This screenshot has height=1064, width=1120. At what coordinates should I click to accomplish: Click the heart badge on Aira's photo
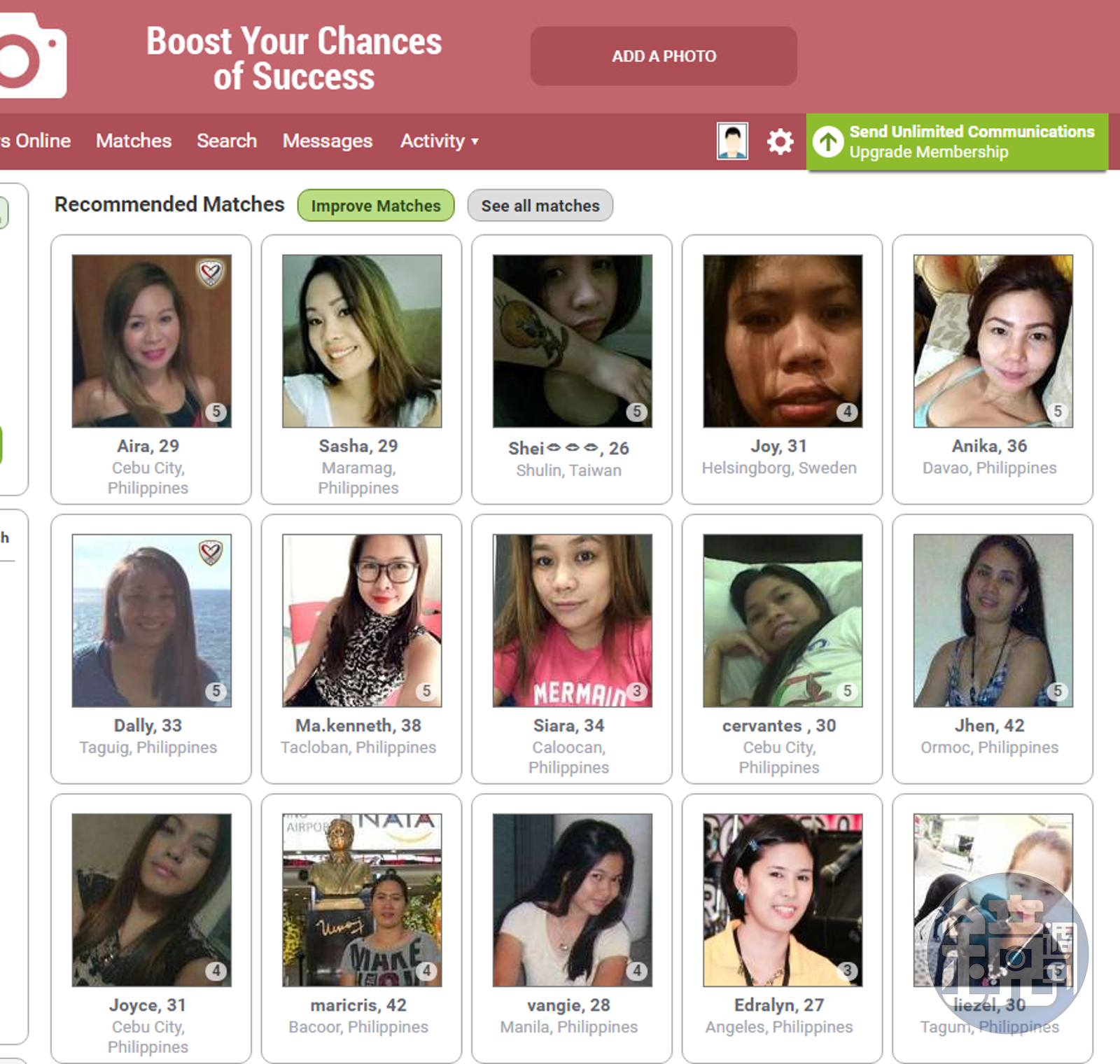pyautogui.click(x=211, y=274)
